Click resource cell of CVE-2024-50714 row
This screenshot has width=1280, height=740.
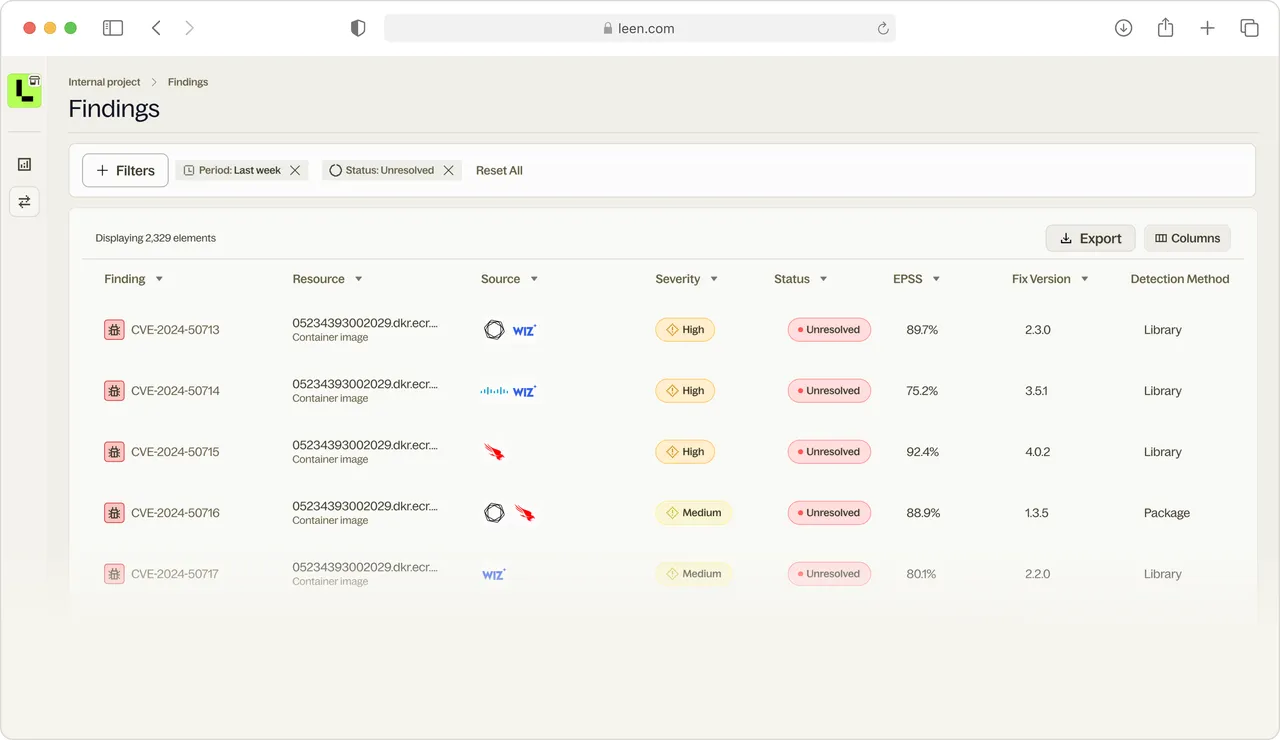(x=365, y=391)
